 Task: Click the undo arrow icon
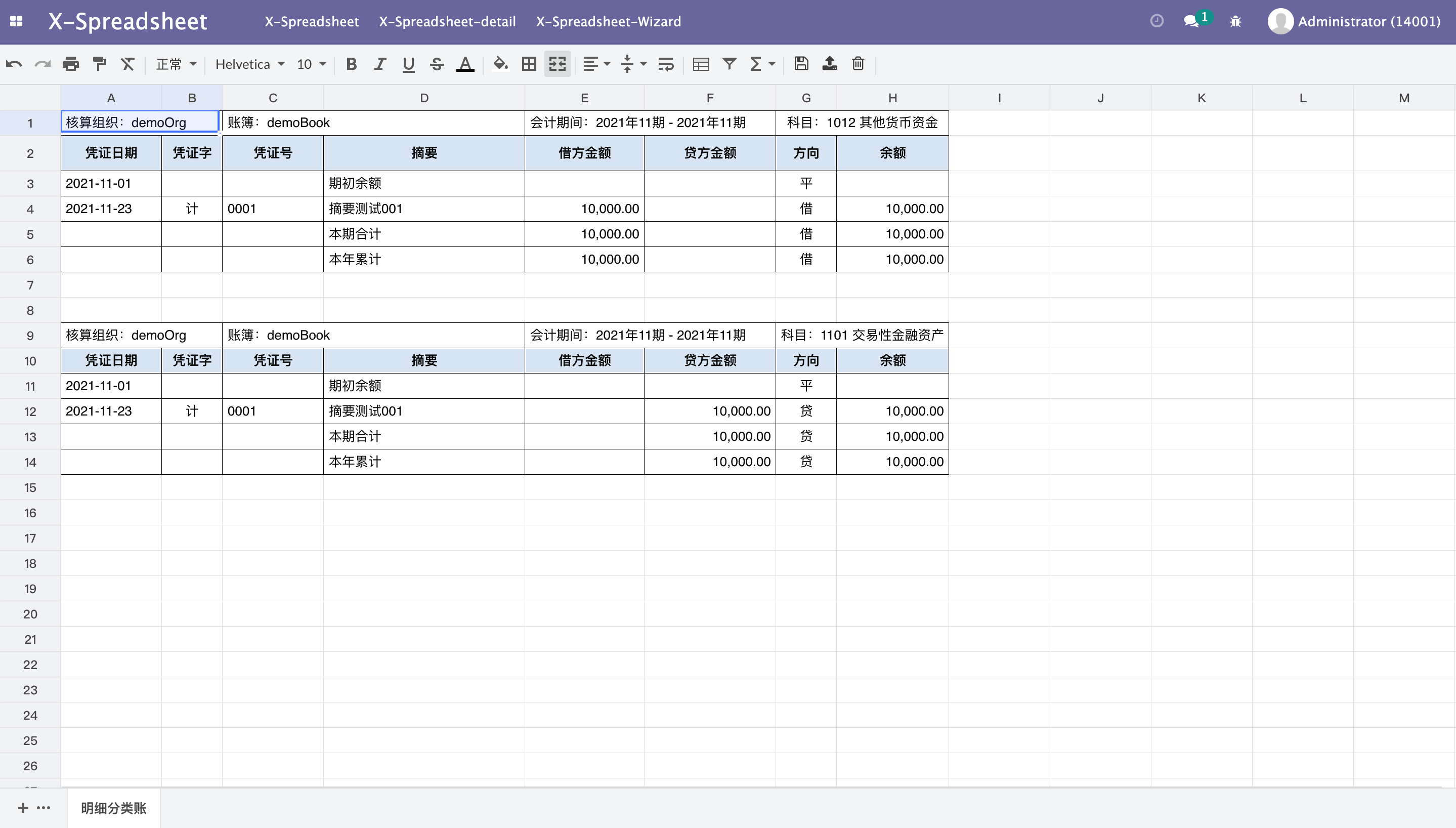point(14,64)
